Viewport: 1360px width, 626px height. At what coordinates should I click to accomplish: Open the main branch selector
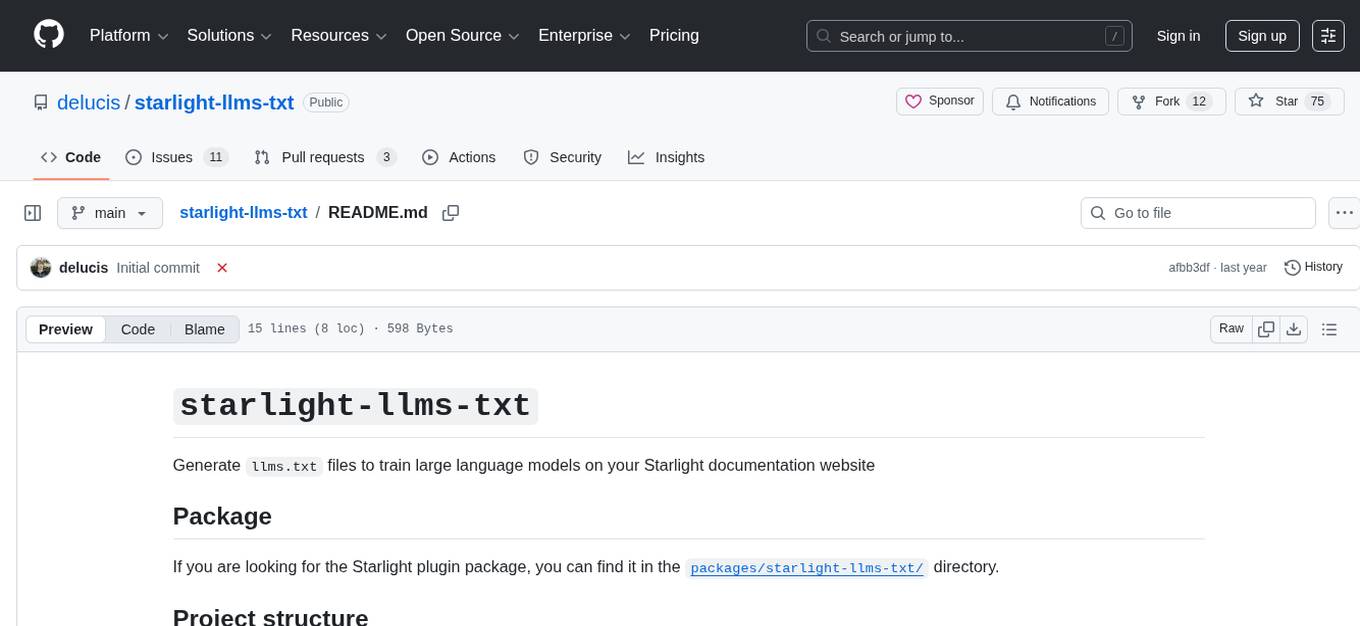(109, 212)
